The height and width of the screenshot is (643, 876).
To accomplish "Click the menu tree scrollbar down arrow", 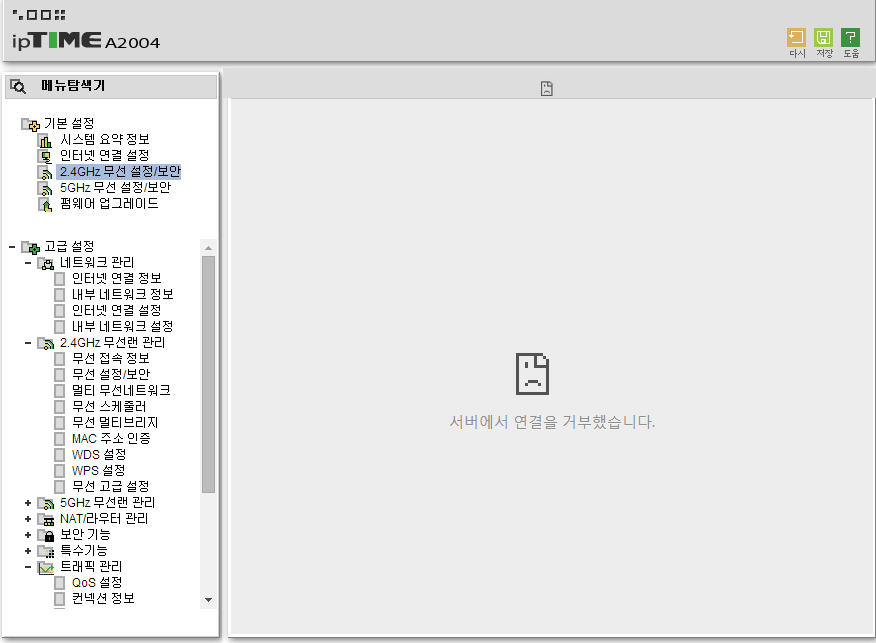I will click(x=208, y=600).
